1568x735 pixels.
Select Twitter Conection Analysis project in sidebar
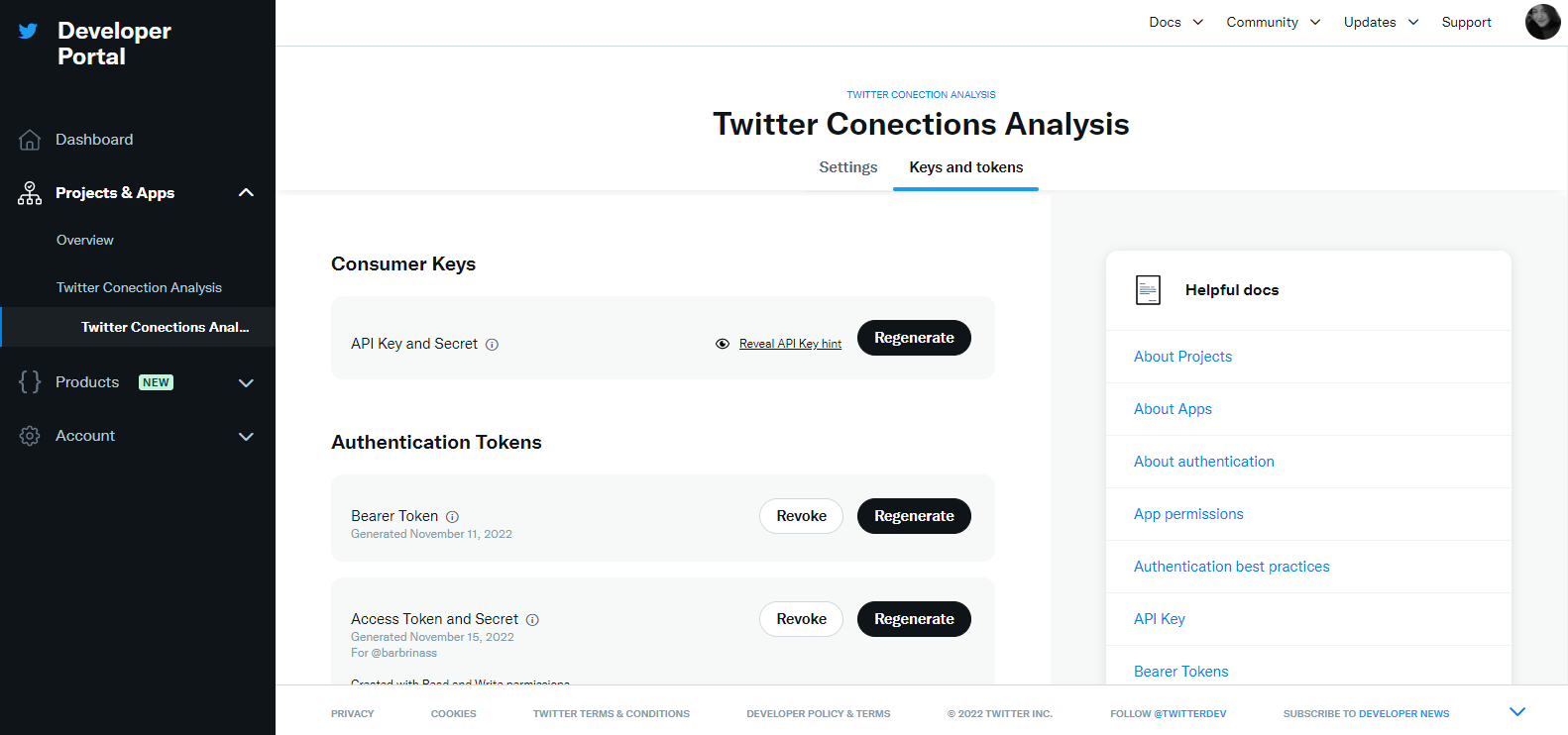(139, 287)
